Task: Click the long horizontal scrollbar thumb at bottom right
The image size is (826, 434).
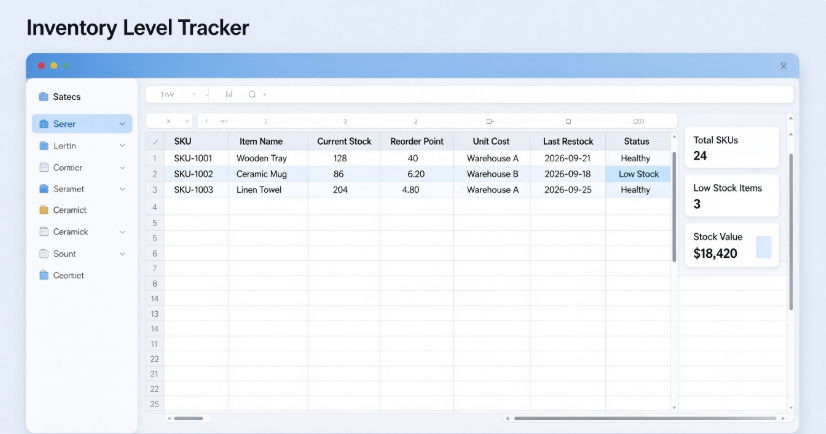Action: [645, 418]
